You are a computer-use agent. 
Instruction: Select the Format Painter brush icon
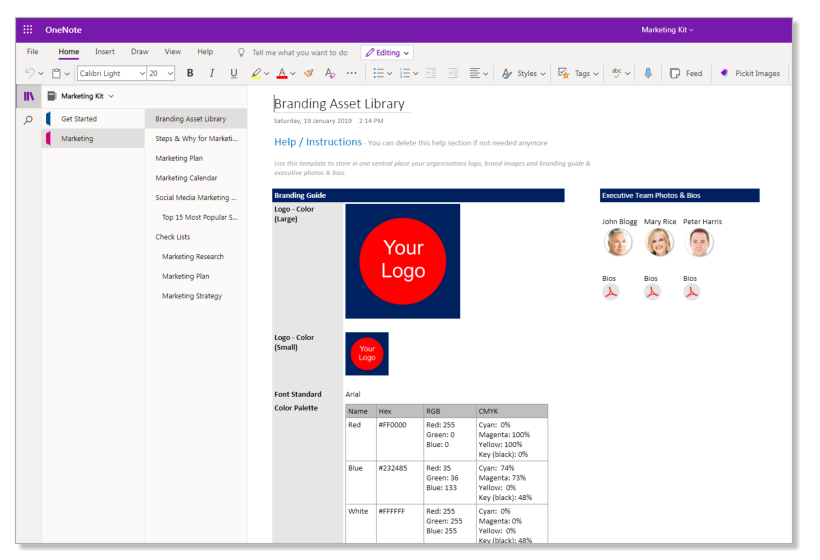click(309, 73)
